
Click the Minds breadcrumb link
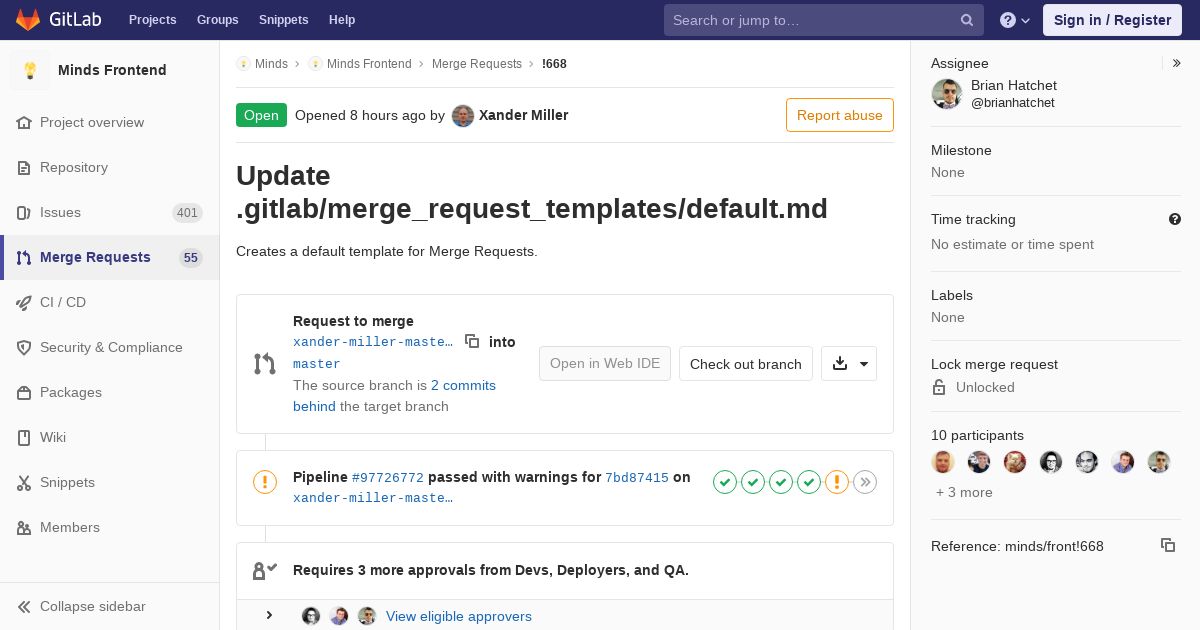[x=271, y=64]
